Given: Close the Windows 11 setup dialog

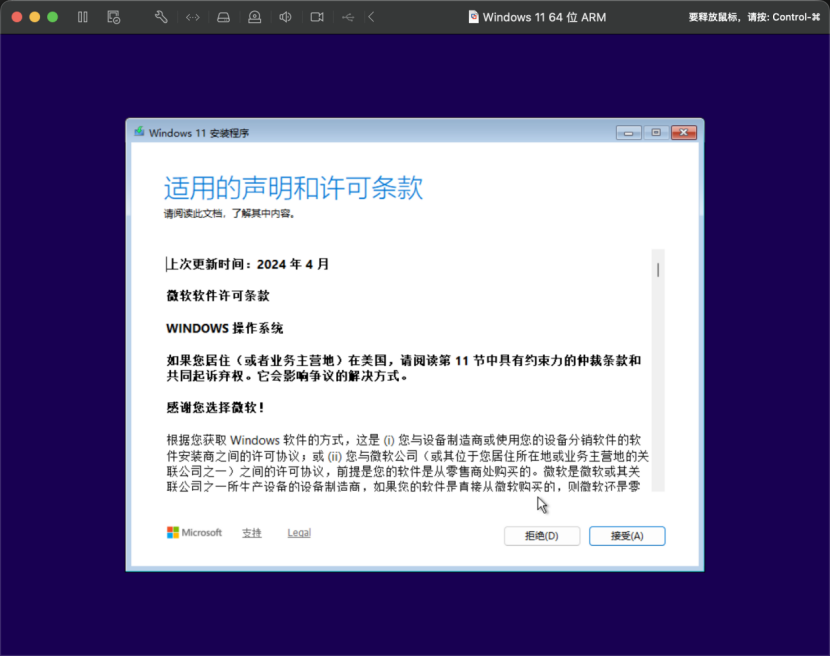Looking at the screenshot, I should 684,132.
